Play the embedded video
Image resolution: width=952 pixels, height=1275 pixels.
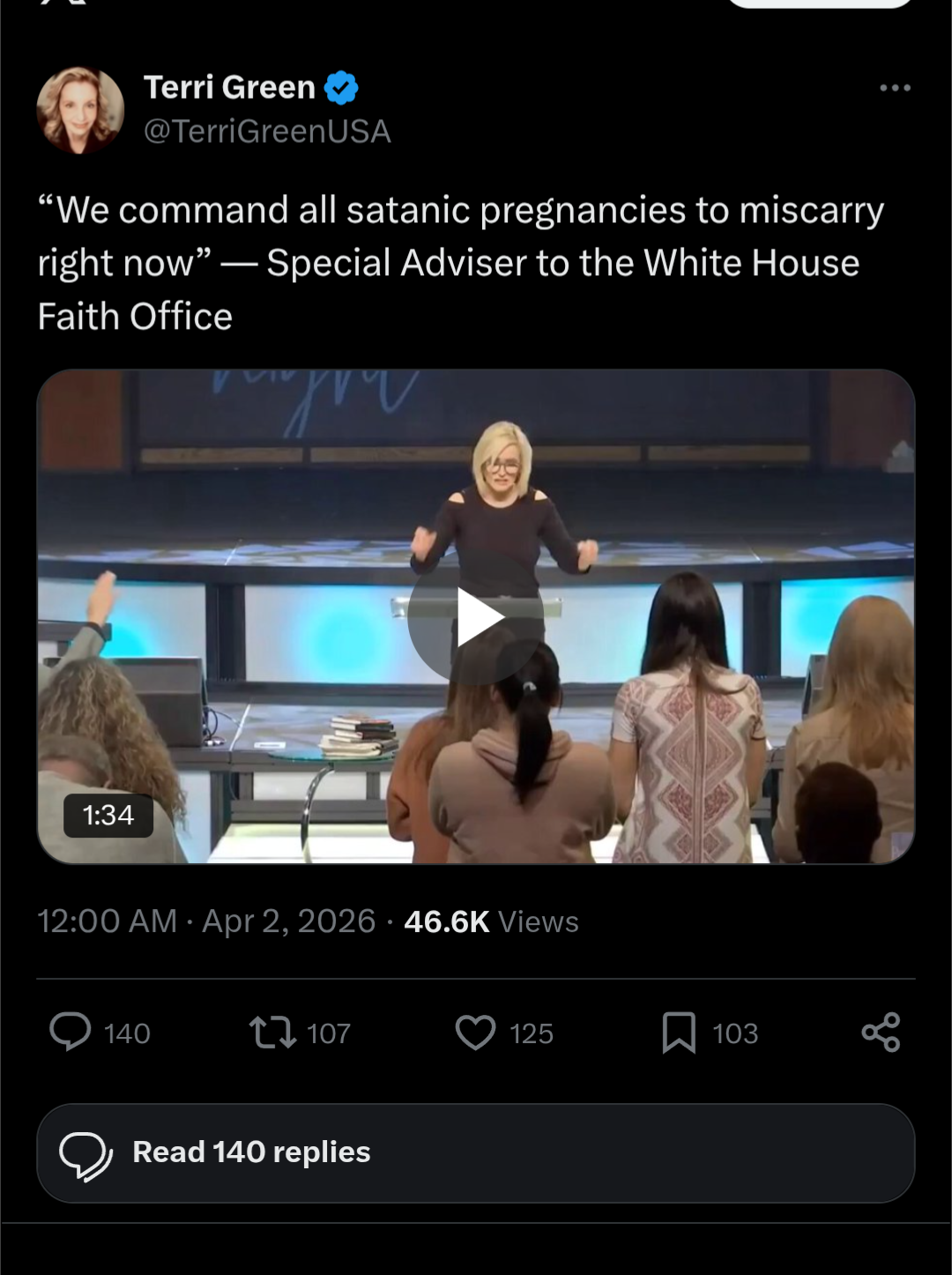[476, 617]
